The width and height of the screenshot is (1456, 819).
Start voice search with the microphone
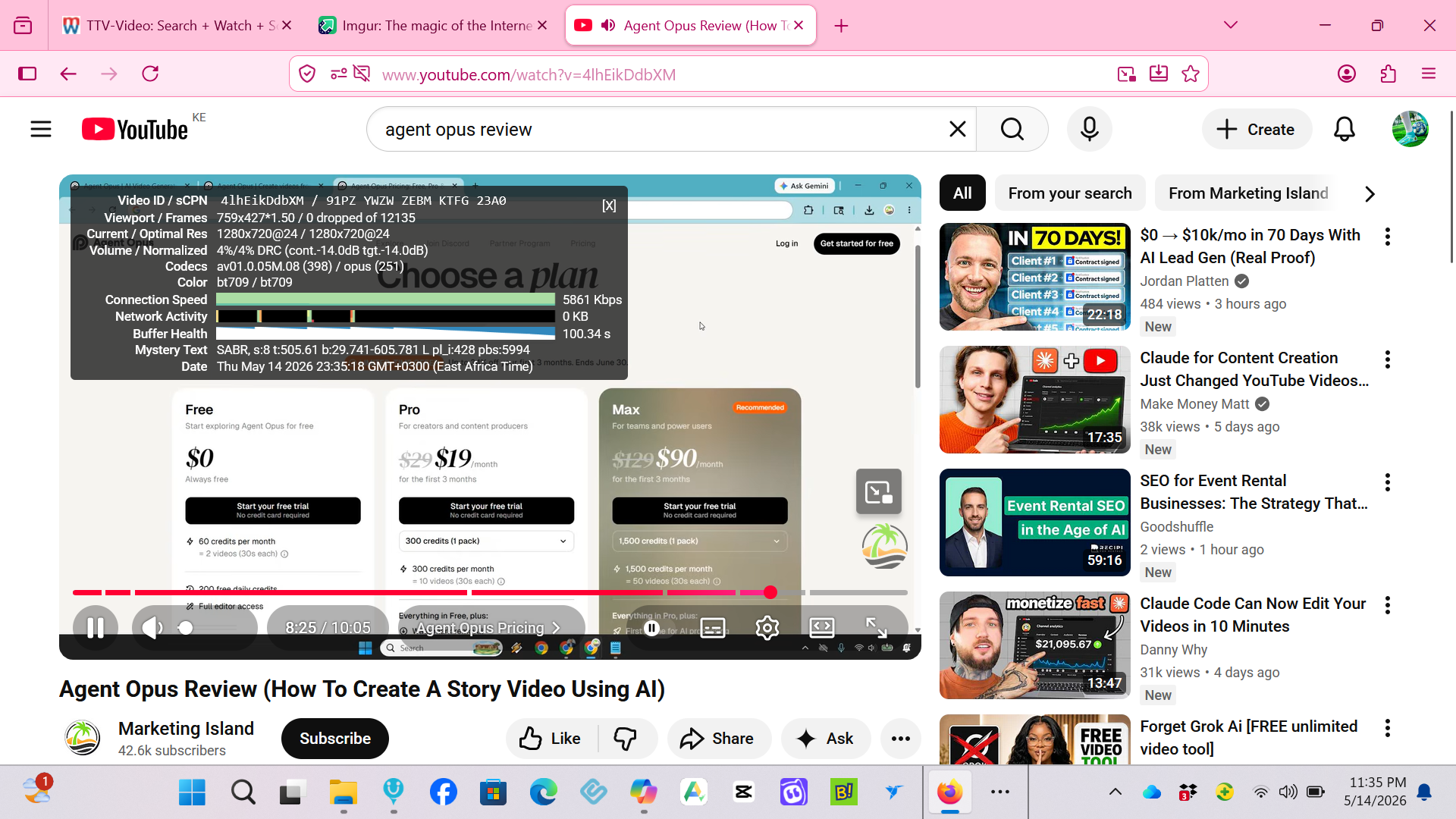(1090, 130)
